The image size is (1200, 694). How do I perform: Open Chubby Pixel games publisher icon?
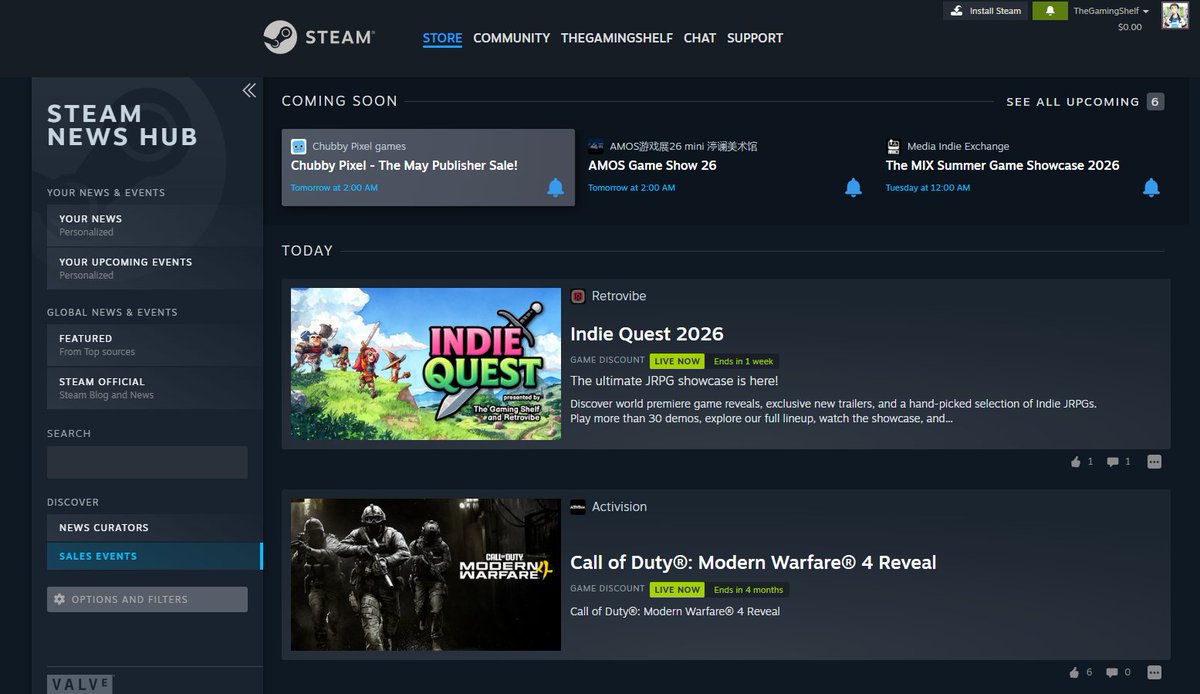coord(299,146)
